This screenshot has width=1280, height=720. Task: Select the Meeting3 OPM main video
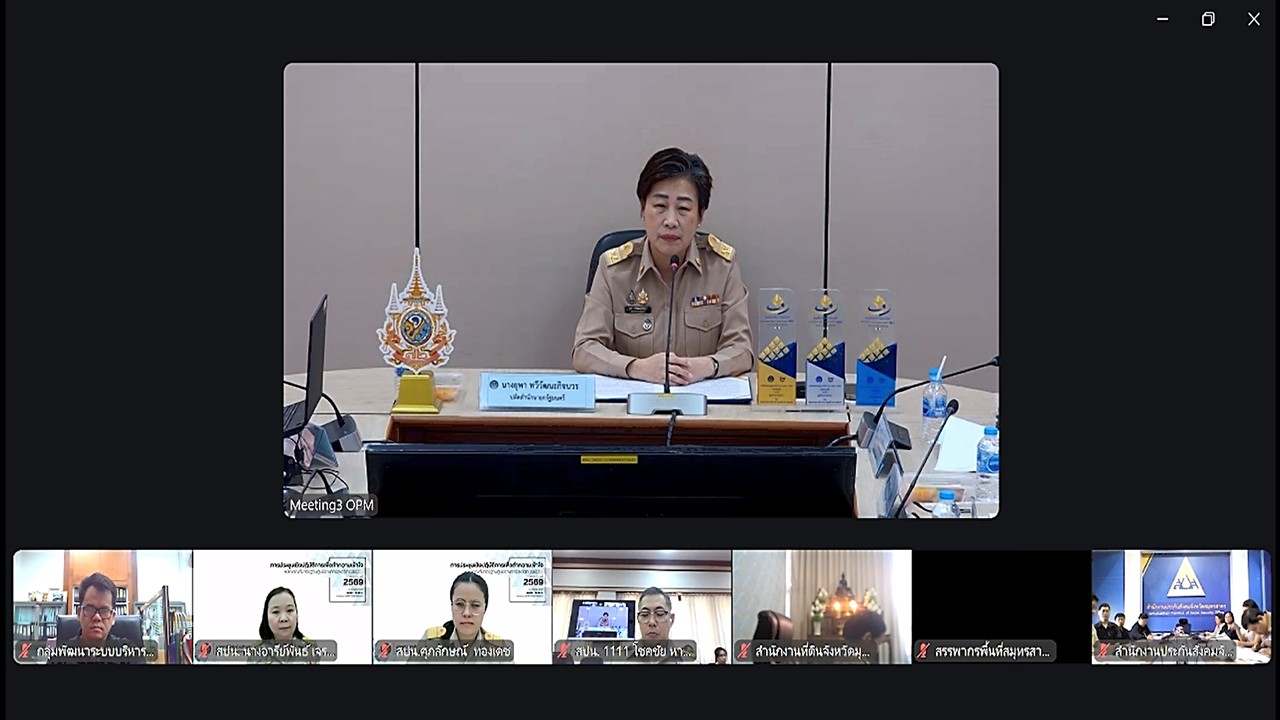click(x=640, y=290)
